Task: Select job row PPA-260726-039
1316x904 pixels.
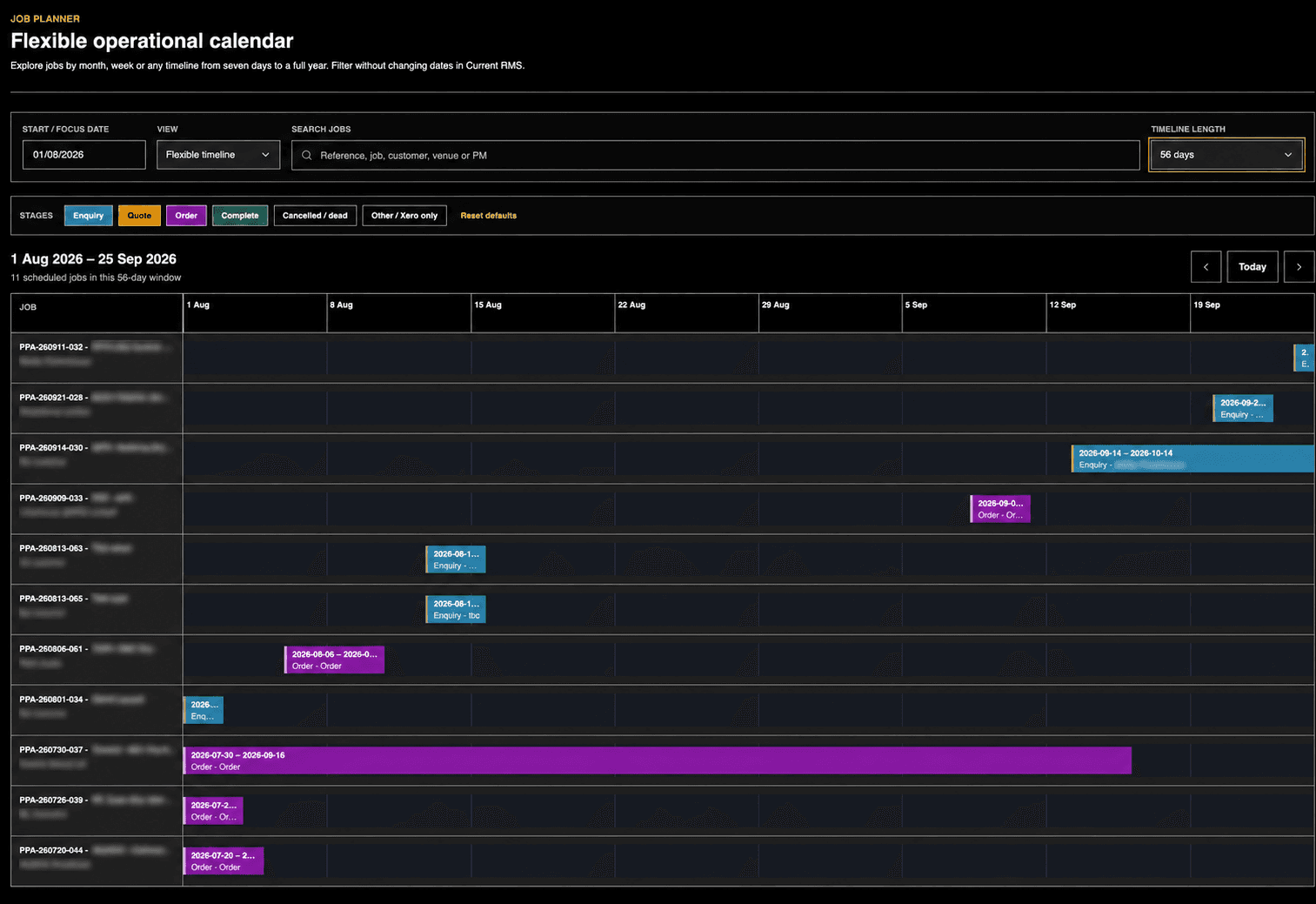Action: [x=97, y=812]
